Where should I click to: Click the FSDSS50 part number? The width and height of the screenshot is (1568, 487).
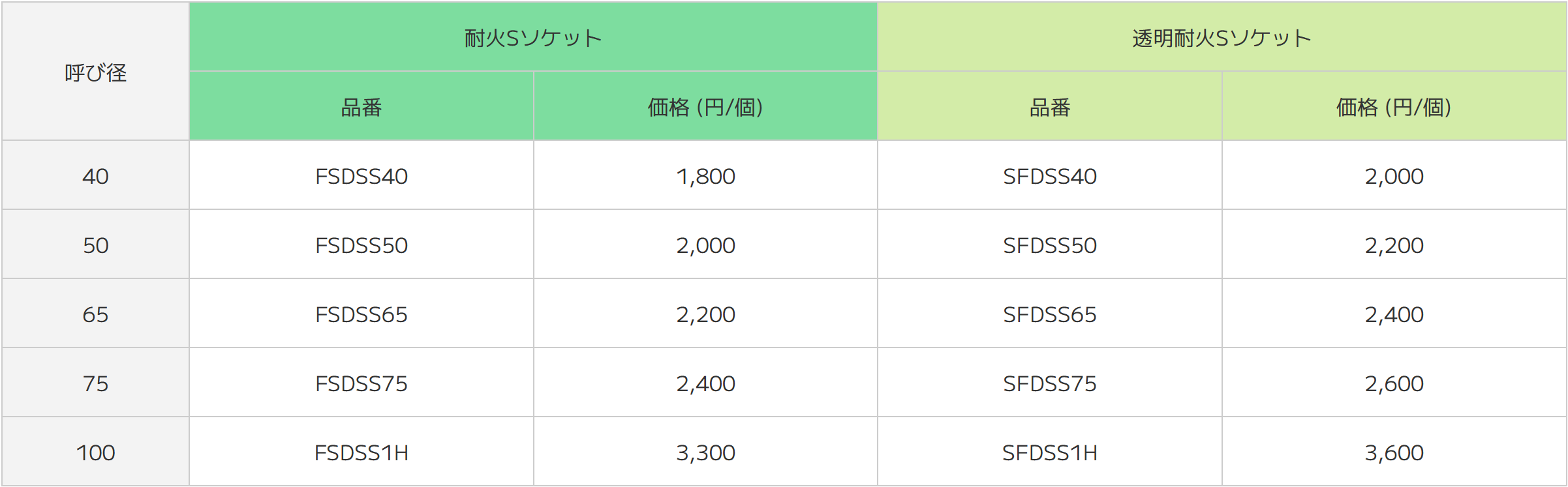coord(361,245)
